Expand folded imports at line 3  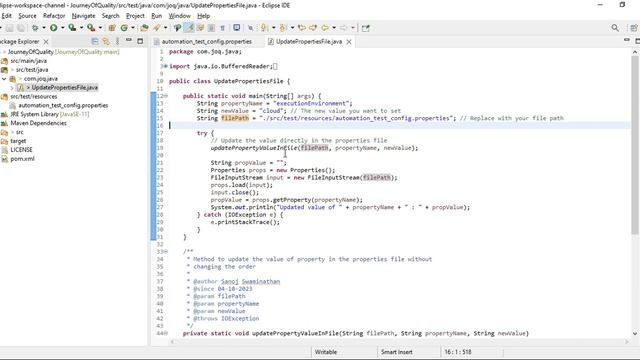[165, 66]
